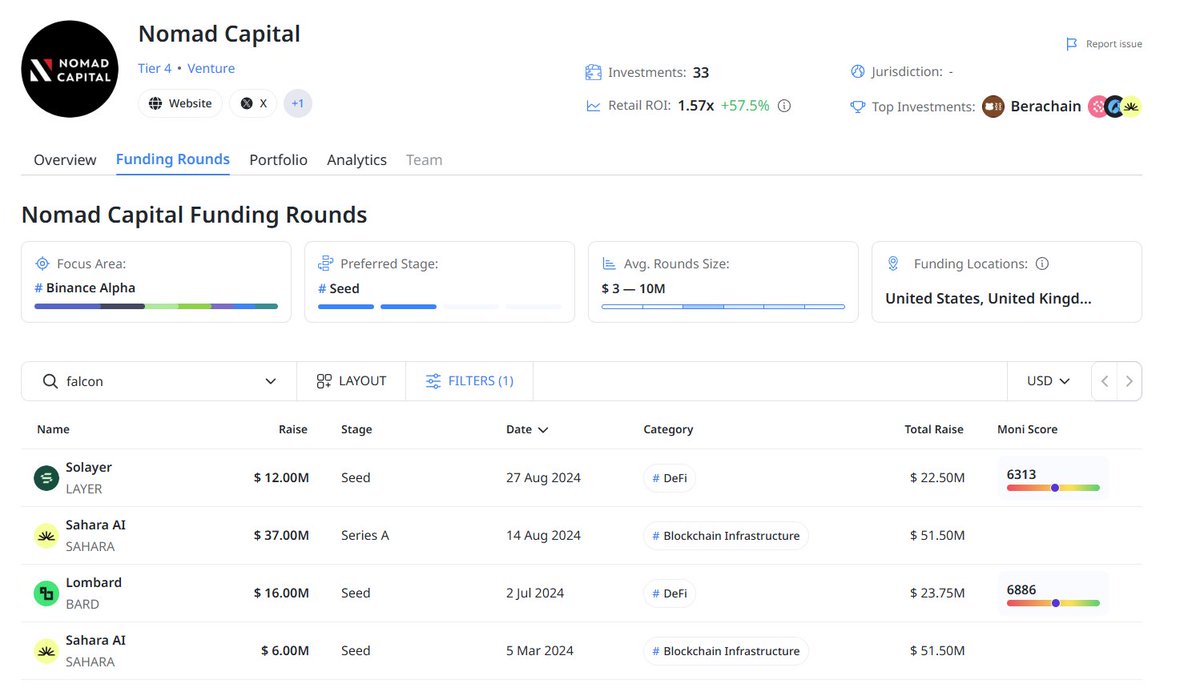
Task: Click Blockchain Infrastructure tag in 5 Mar 2024 row
Action: 726,651
